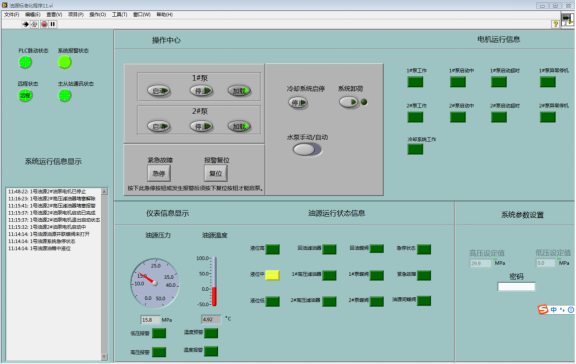Click the LabVIEW icon in the title bar
Image resolution: width=576 pixels, height=364 pixels.
(4, 5)
